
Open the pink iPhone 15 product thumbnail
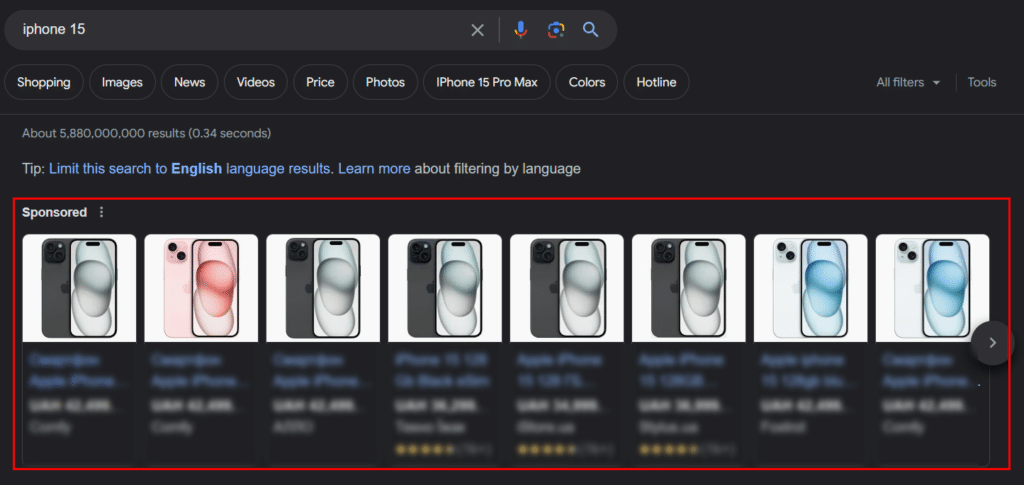[x=201, y=288]
